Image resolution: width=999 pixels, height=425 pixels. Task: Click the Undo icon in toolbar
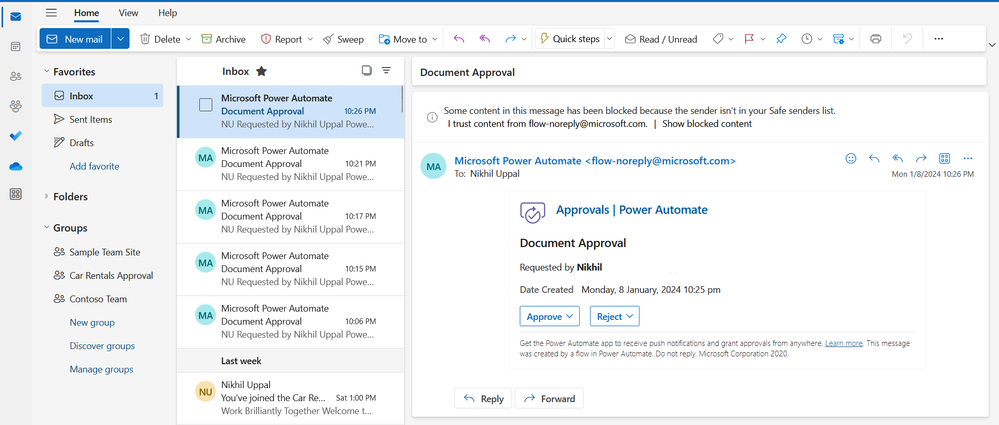pyautogui.click(x=907, y=39)
